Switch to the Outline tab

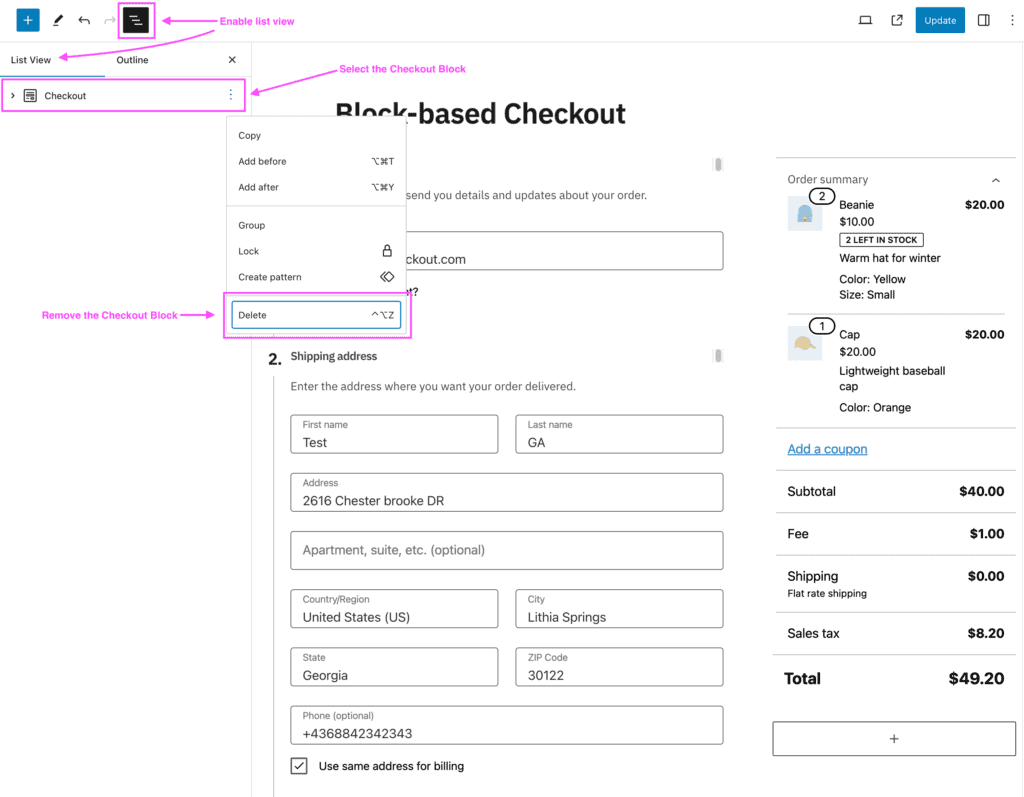(x=132, y=60)
